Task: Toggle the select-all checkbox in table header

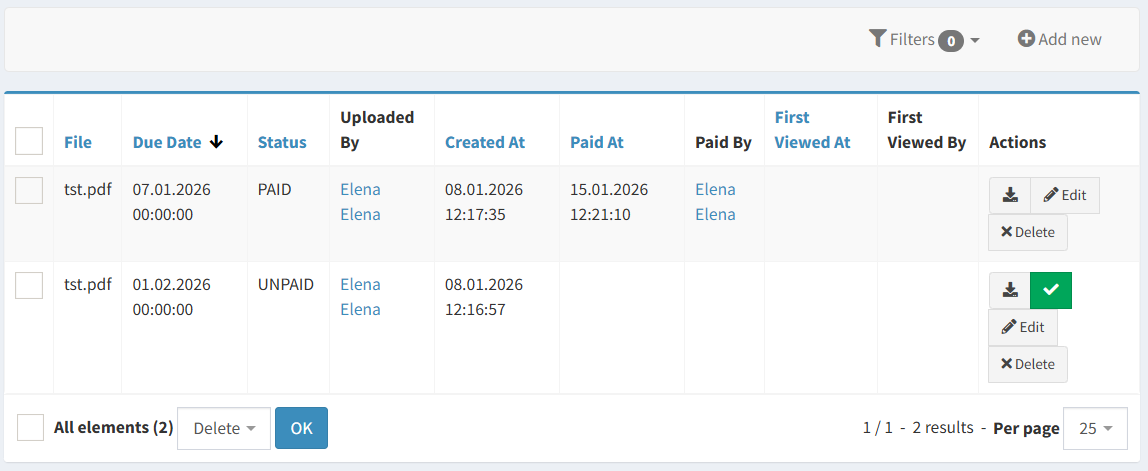Action: pos(29,141)
